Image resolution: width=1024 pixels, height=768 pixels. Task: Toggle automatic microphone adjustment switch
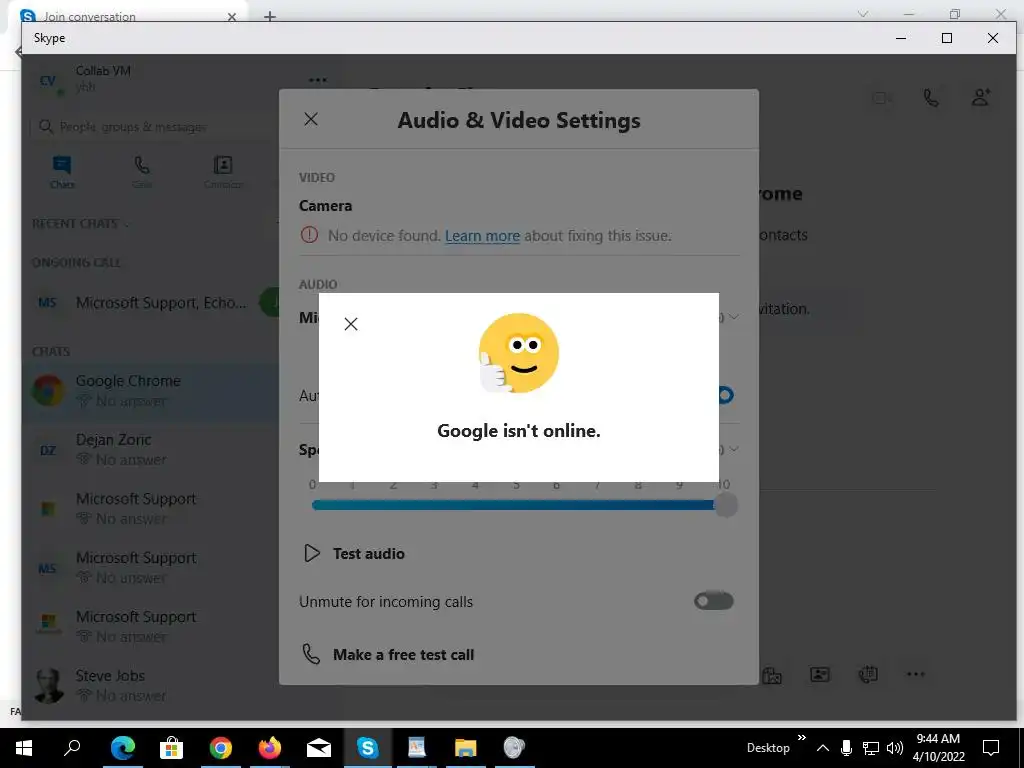click(x=725, y=395)
